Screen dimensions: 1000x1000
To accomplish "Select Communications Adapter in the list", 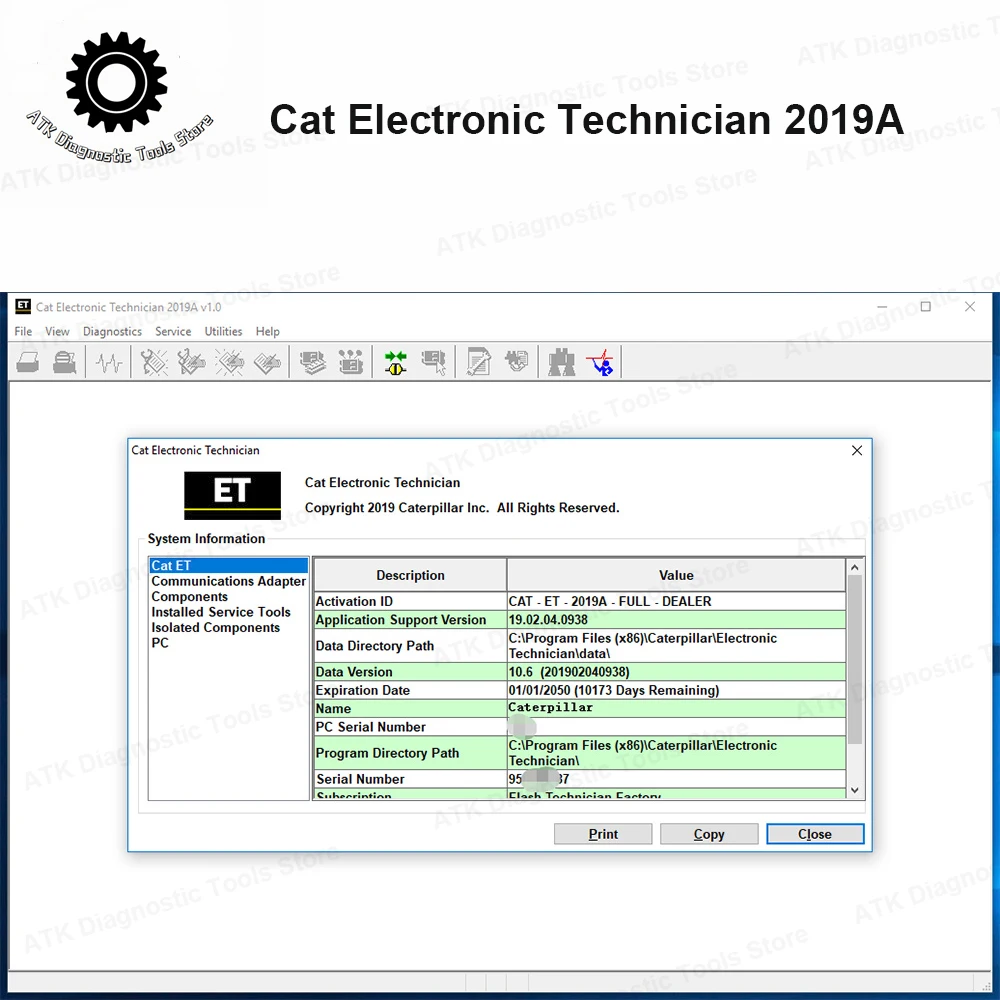I will 229,581.
